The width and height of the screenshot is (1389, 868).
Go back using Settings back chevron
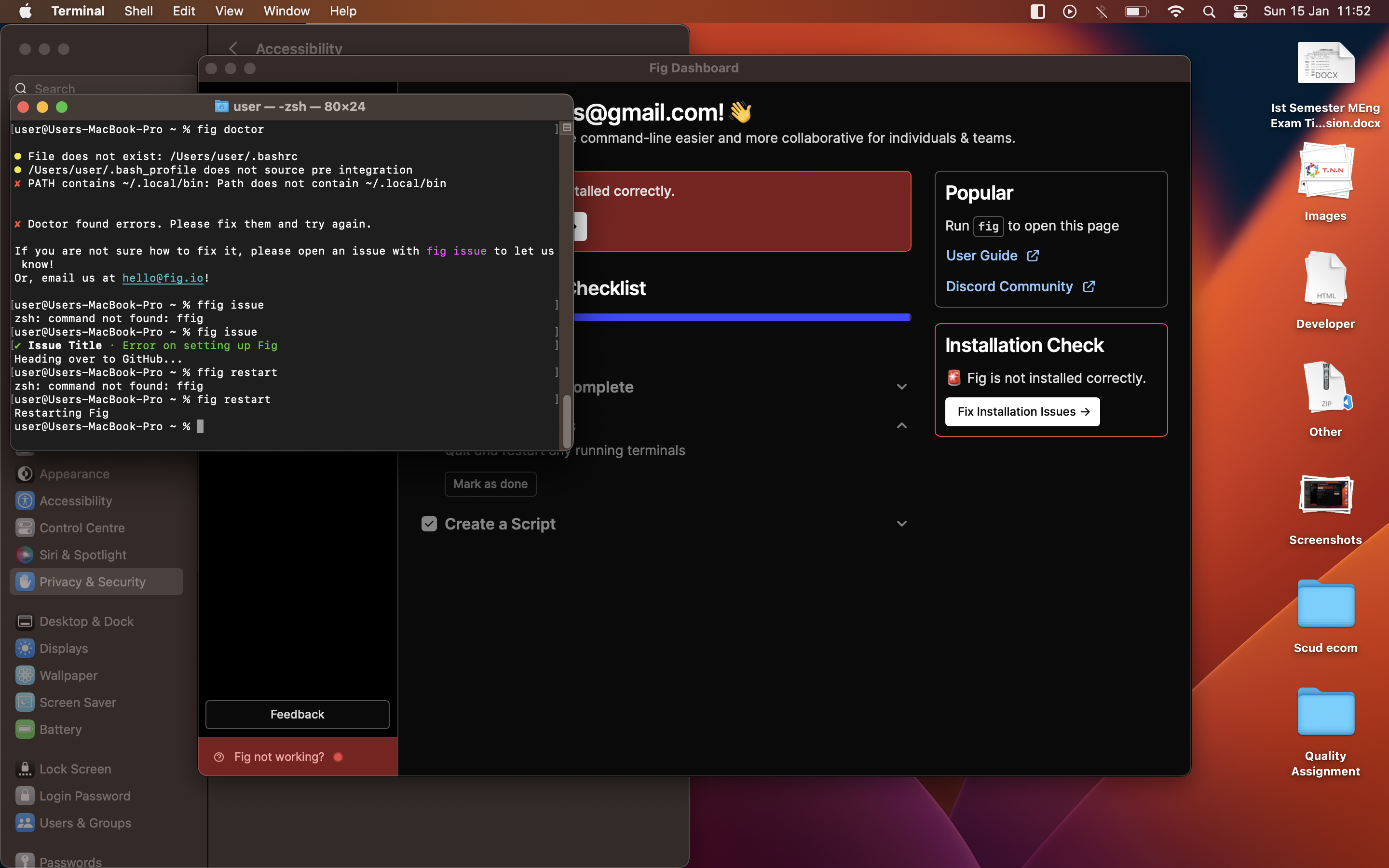click(x=233, y=49)
